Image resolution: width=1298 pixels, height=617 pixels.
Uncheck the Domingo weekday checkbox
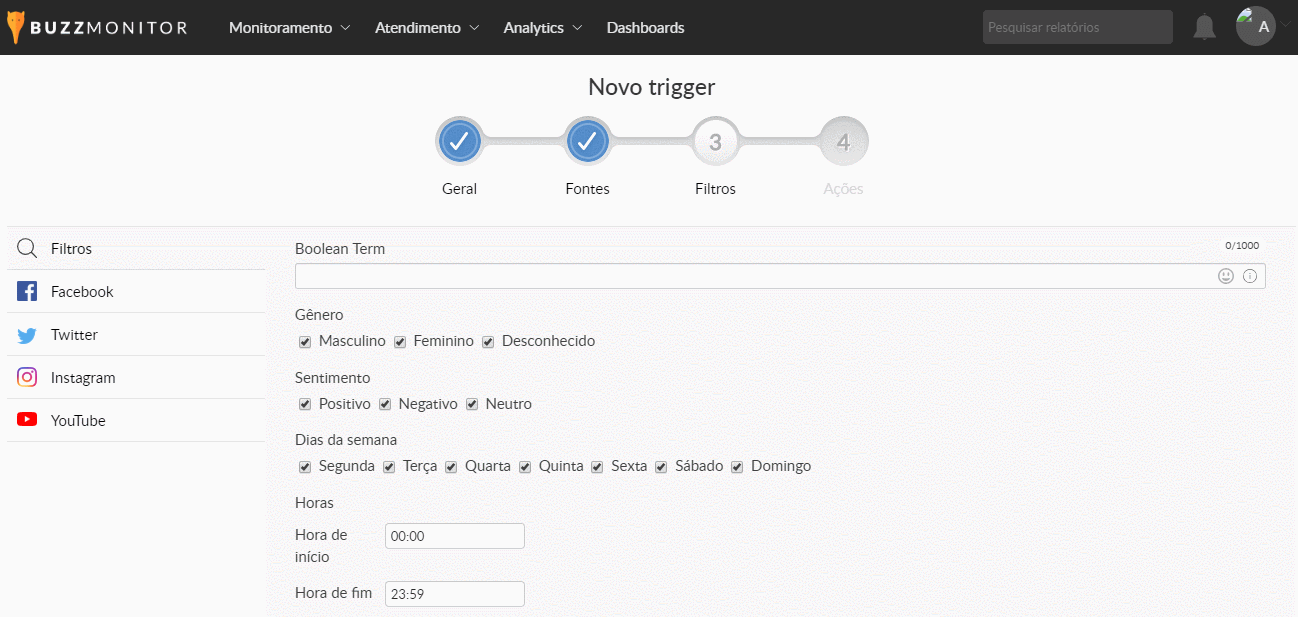tap(737, 467)
